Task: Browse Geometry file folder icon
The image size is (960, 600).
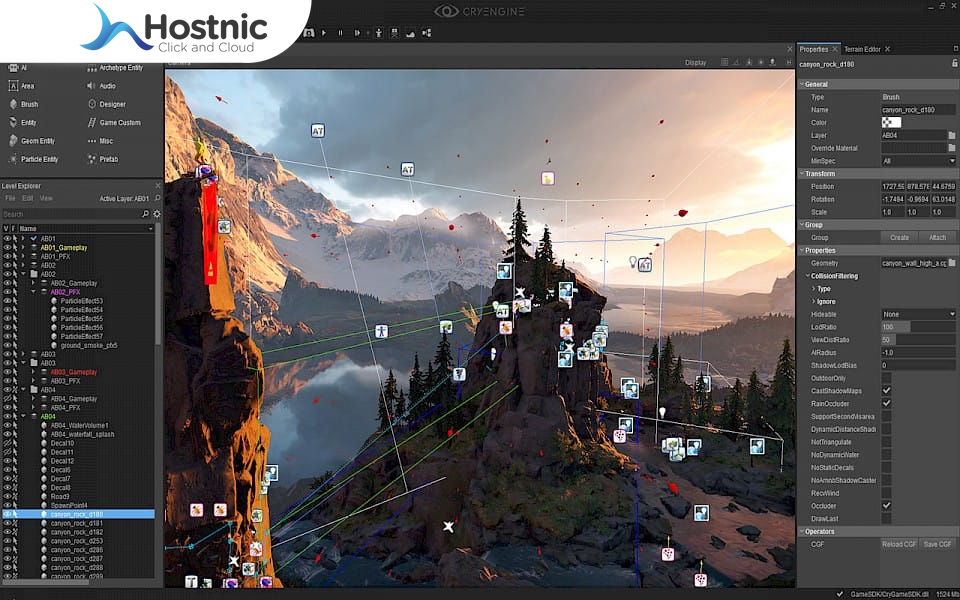Action: tap(951, 263)
